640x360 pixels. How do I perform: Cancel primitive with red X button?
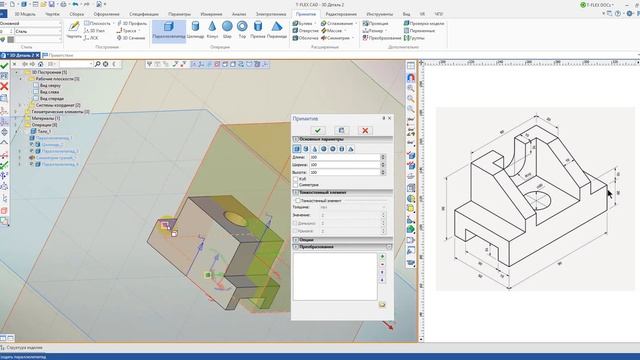pos(365,130)
